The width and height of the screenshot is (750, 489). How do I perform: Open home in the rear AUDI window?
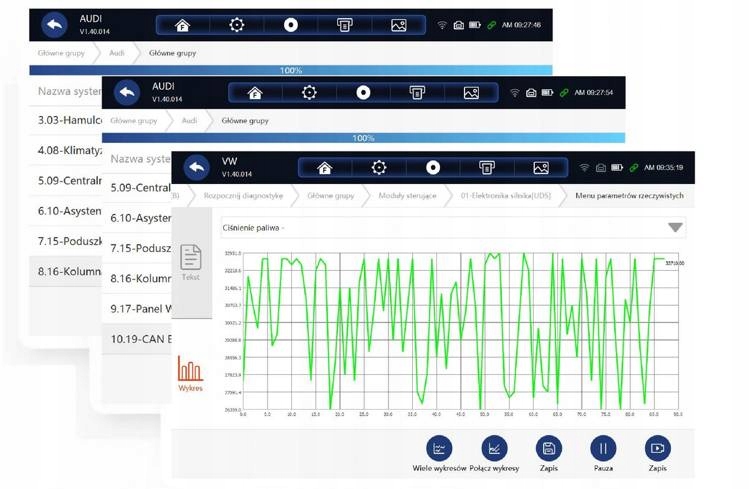coord(182,25)
